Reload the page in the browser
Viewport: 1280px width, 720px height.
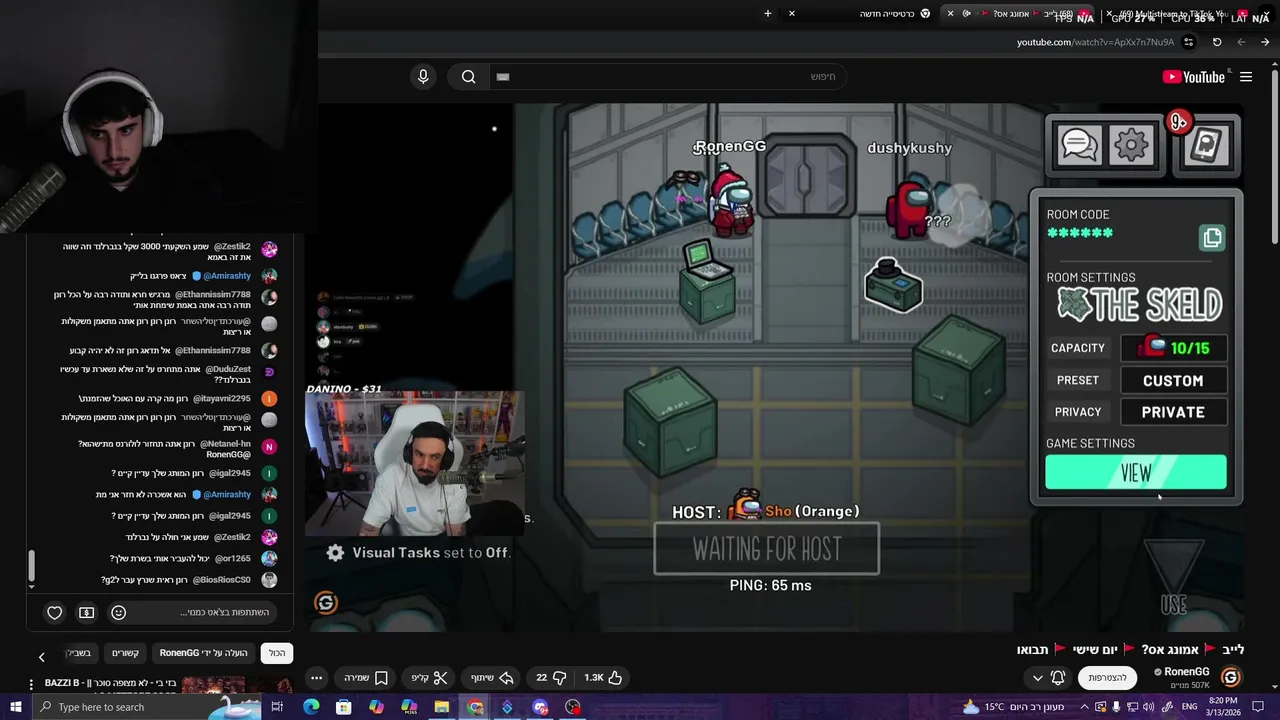click(1217, 42)
